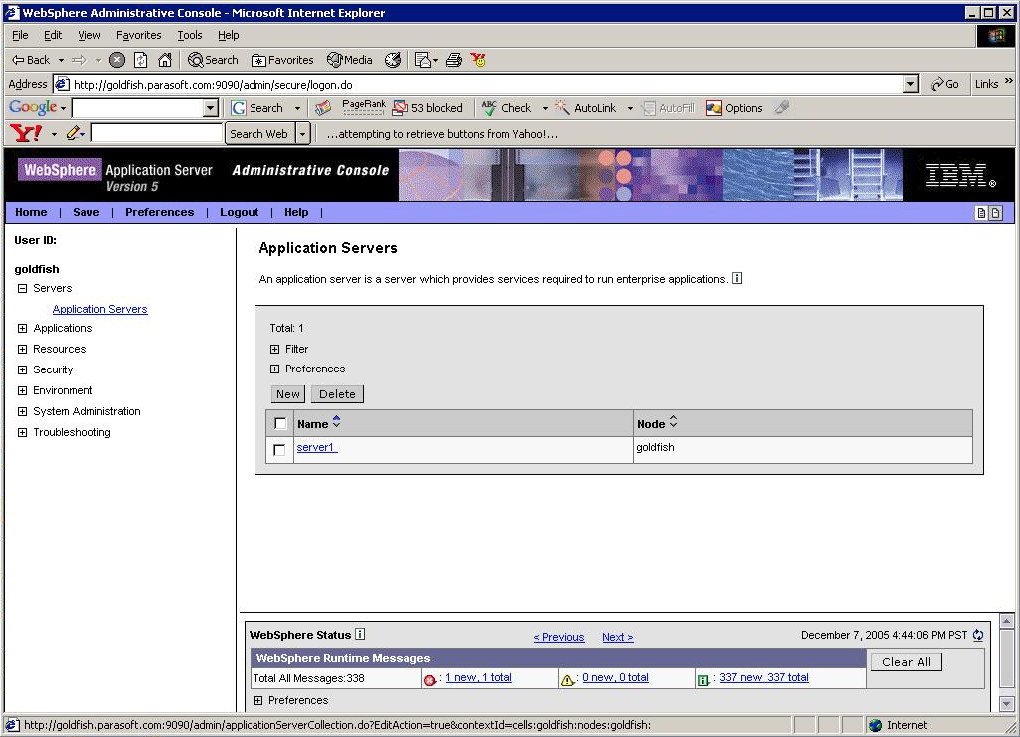Expand the Security tree node
This screenshot has width=1020, height=737.
pos(22,369)
